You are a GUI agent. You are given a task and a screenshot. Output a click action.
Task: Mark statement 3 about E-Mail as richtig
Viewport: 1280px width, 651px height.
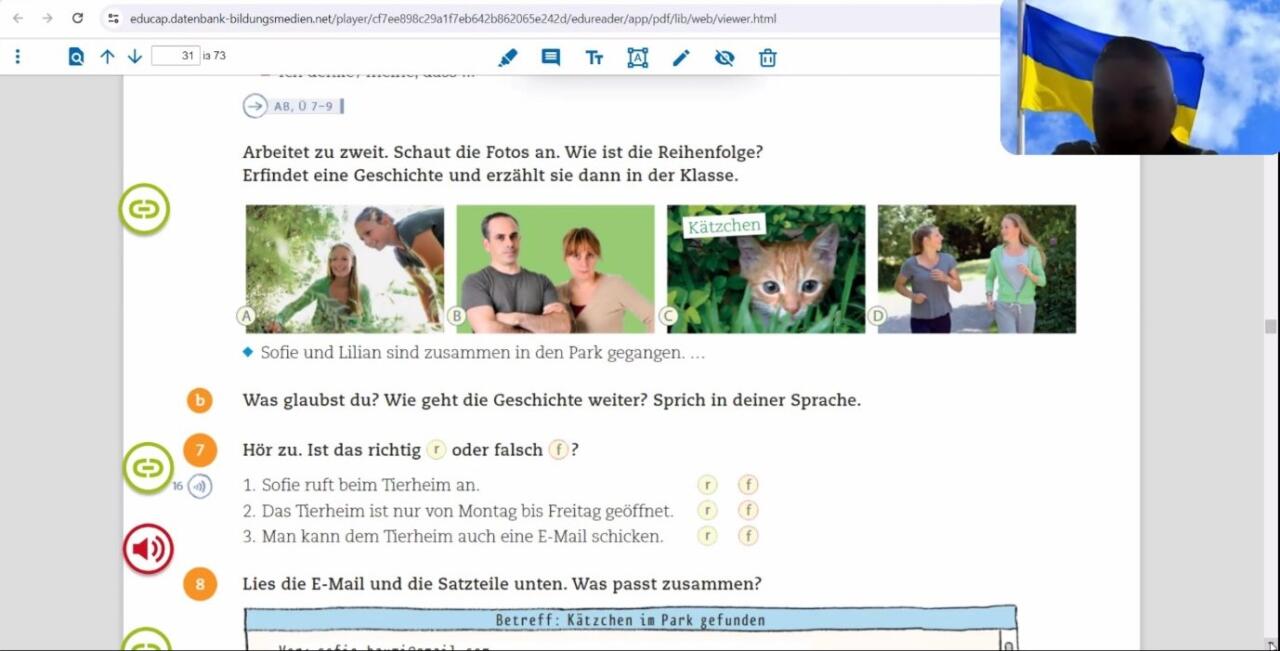pyautogui.click(x=708, y=535)
